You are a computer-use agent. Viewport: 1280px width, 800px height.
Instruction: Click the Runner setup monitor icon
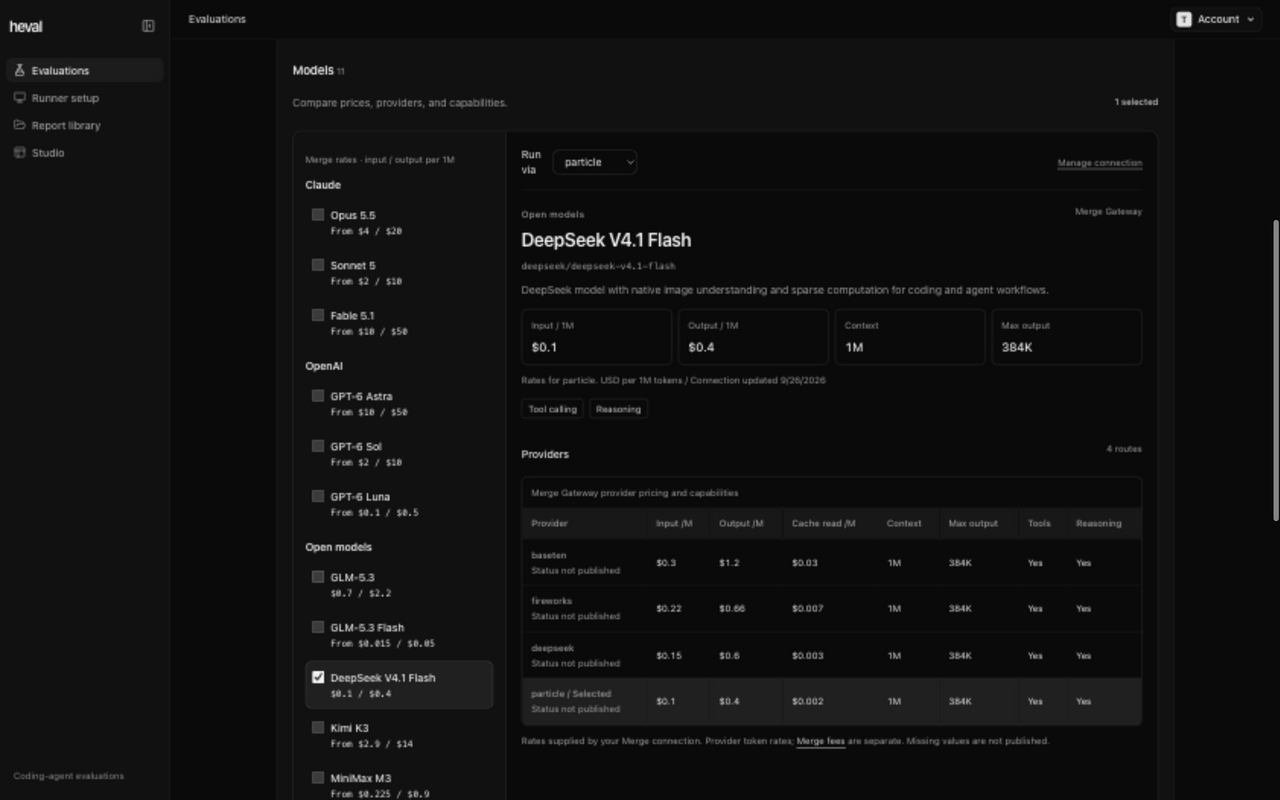click(x=19, y=98)
